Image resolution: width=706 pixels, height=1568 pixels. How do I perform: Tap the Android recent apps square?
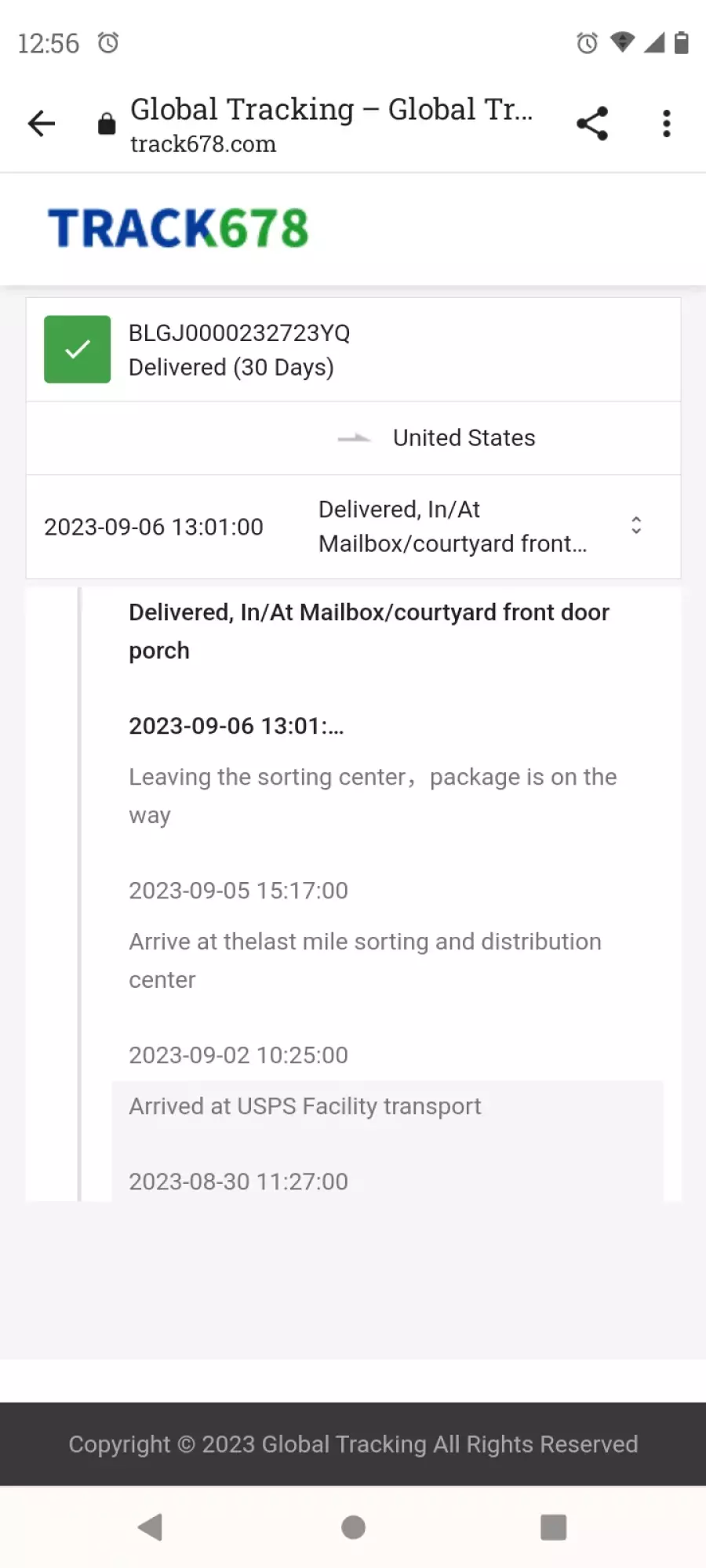pyautogui.click(x=554, y=1527)
